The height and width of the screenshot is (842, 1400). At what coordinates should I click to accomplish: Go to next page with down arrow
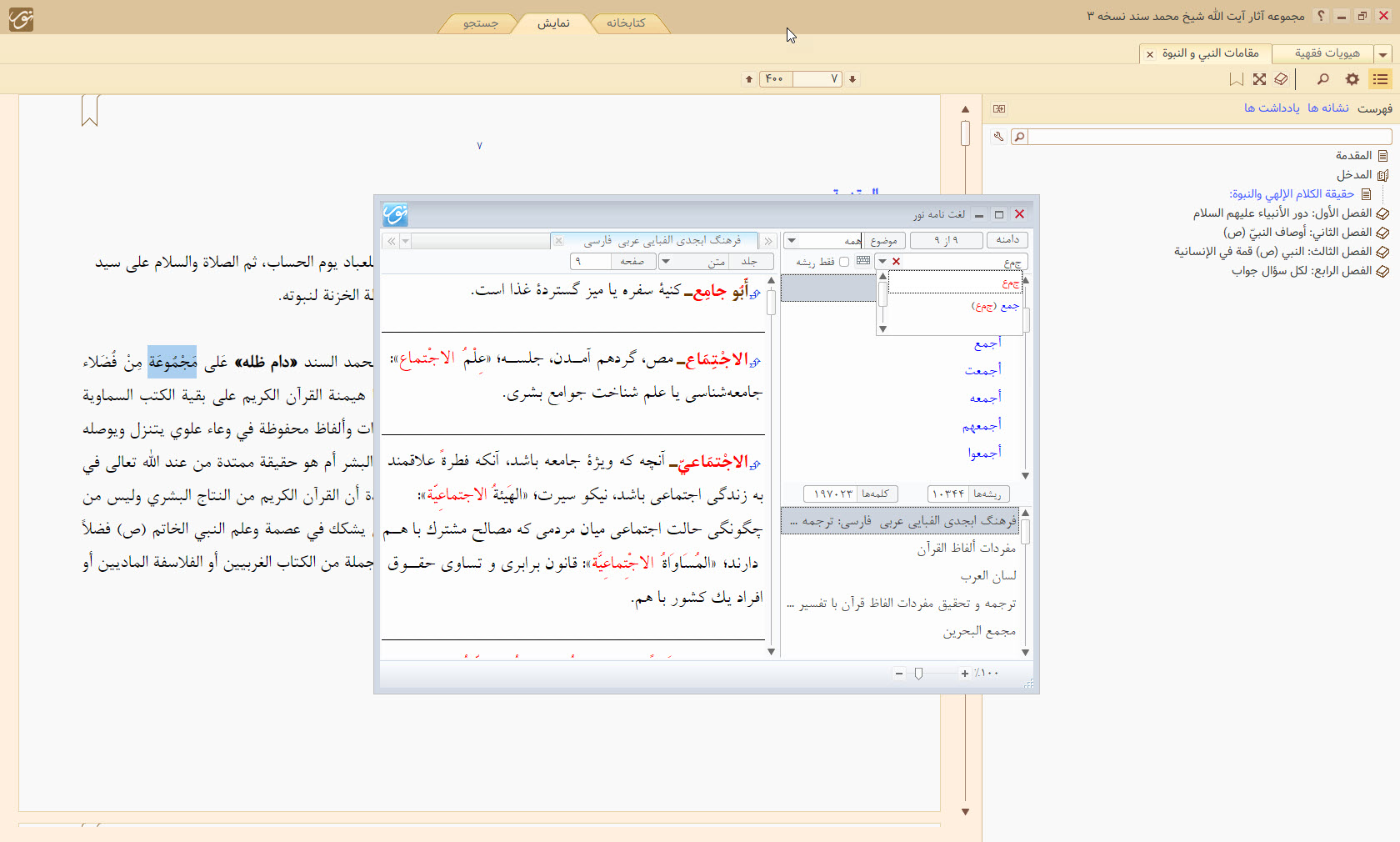(852, 79)
